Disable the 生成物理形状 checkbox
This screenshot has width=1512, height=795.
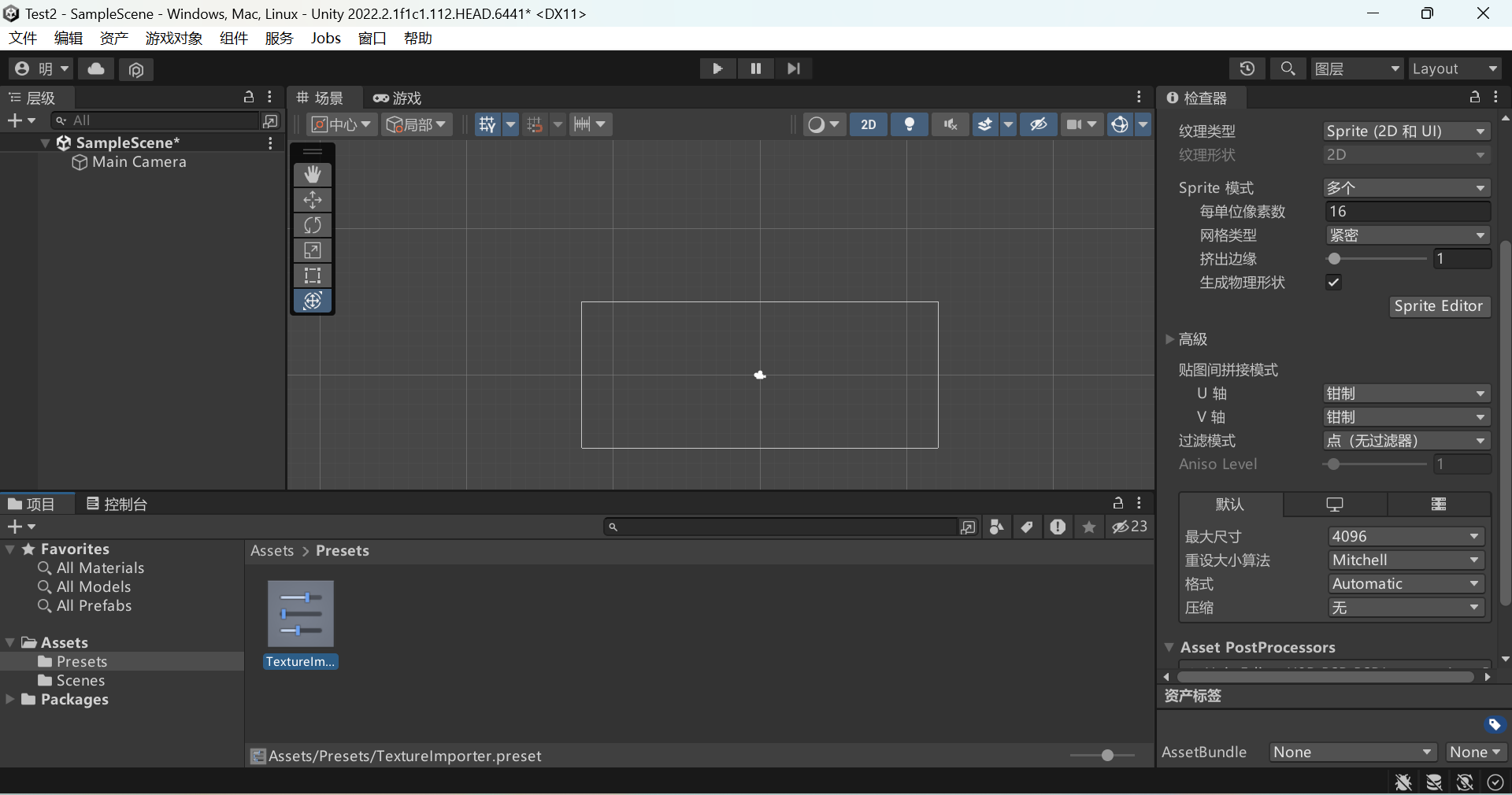tap(1334, 283)
